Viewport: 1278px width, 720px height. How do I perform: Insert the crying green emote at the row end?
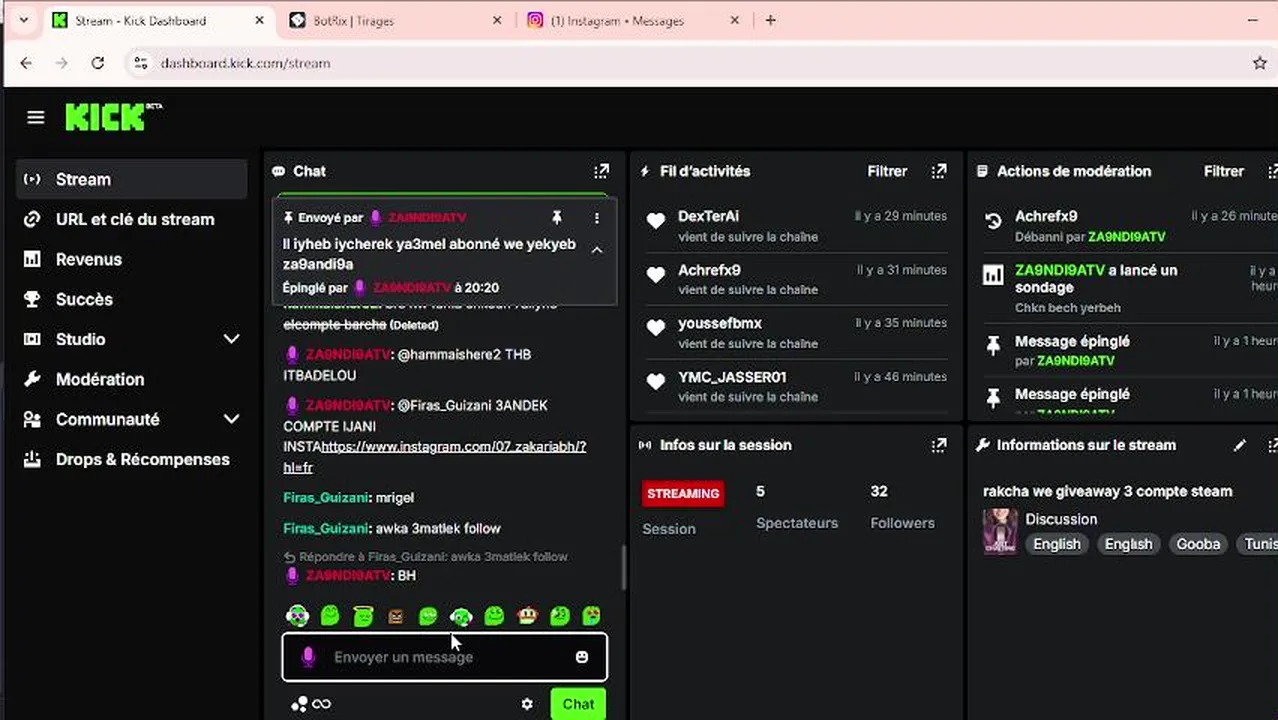click(x=592, y=616)
